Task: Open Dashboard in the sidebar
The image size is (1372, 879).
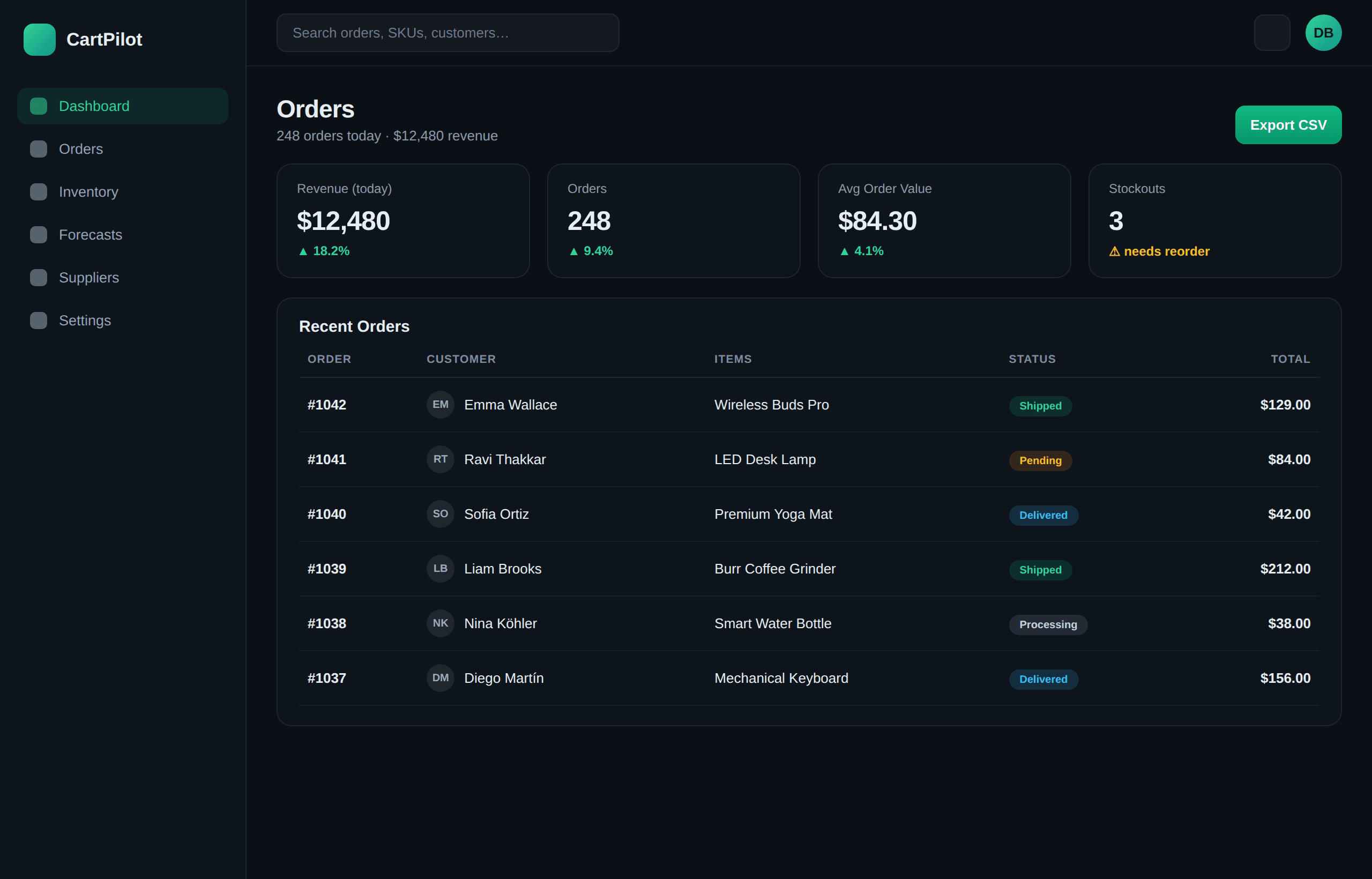Action: point(123,106)
